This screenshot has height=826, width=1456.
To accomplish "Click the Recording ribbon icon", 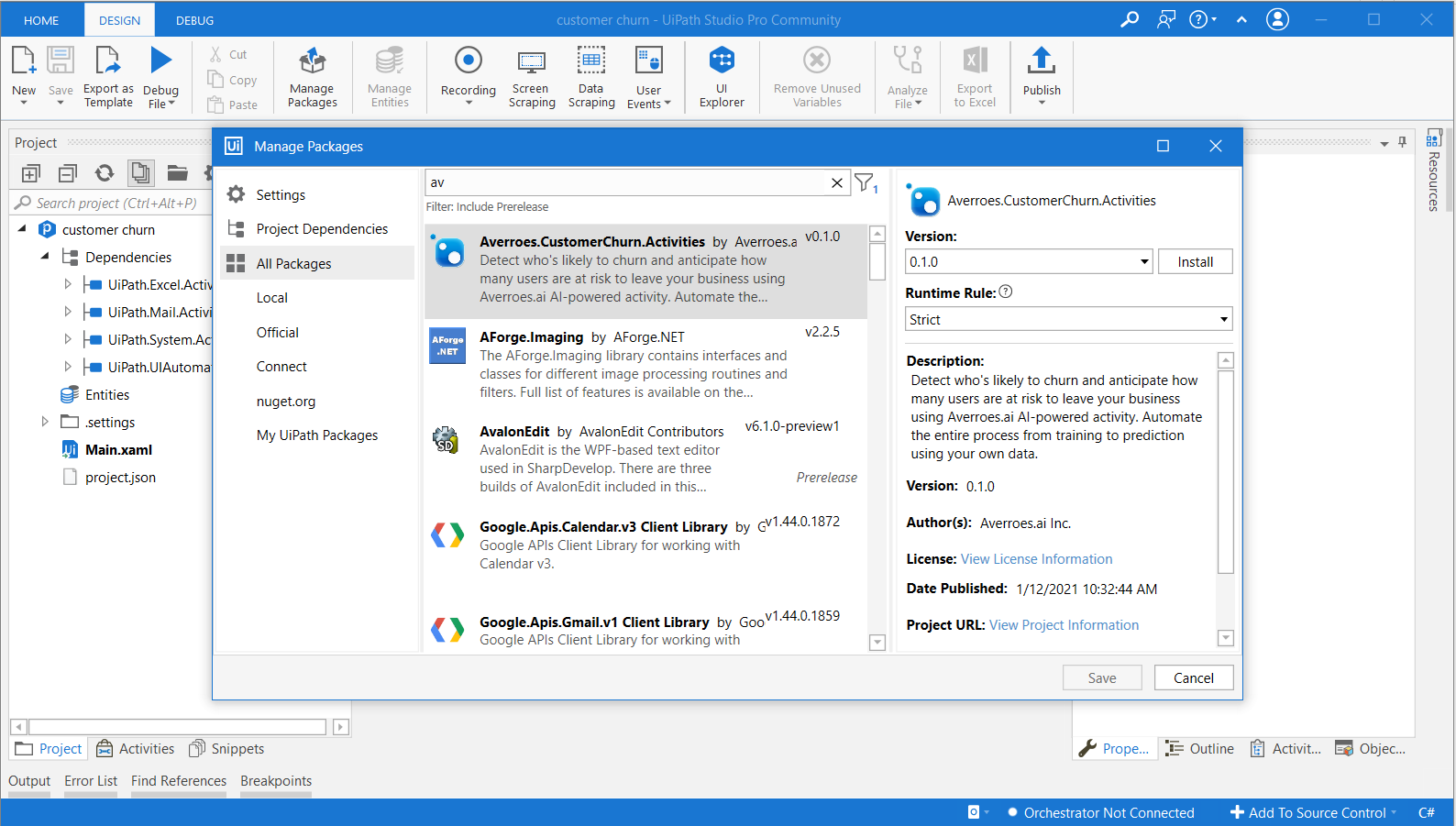I will click(468, 61).
